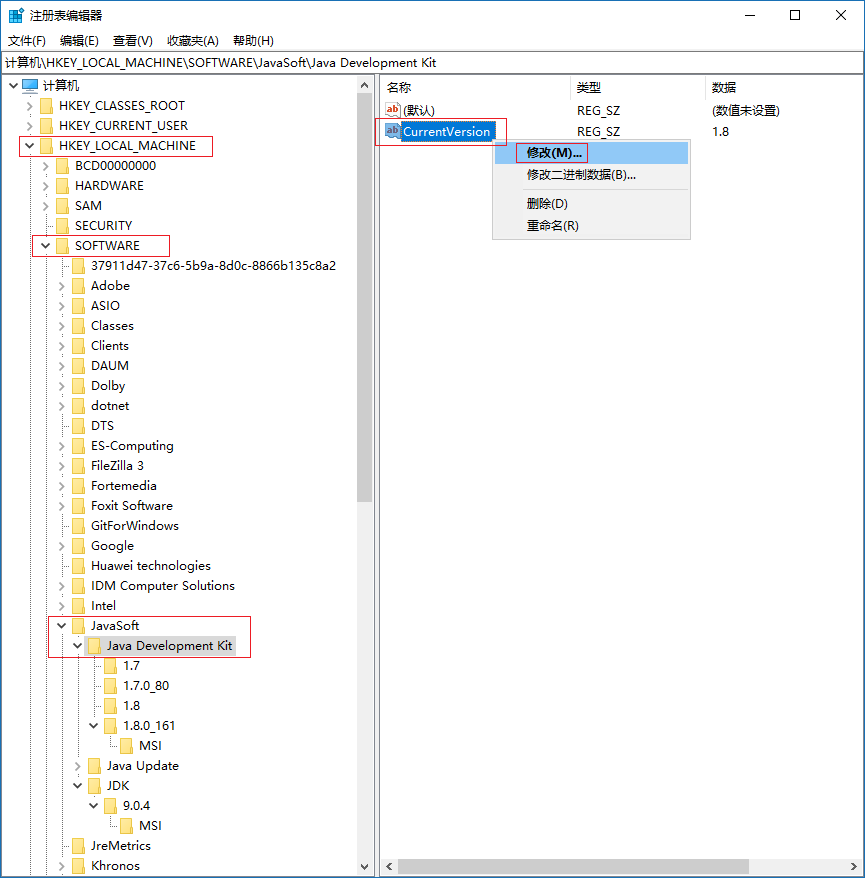865x878 pixels.
Task: Click the registry path address bar
Action: point(432,63)
